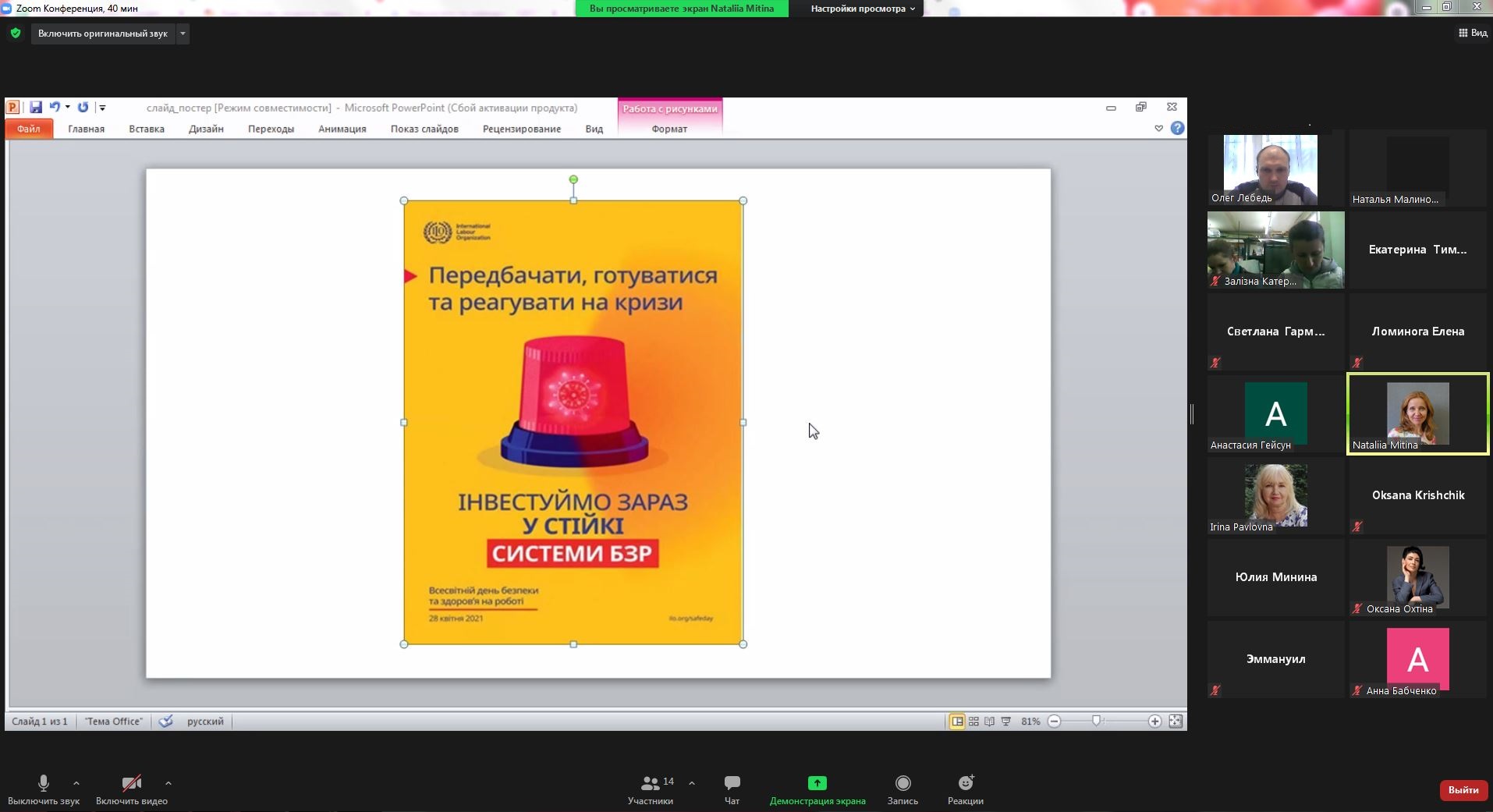The width and height of the screenshot is (1493, 812).
Task: Click the Файл button in PowerPoint
Action: (x=29, y=129)
